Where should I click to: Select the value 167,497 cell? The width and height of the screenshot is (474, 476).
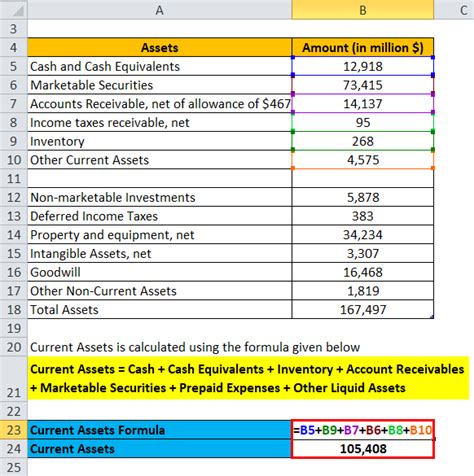click(363, 309)
